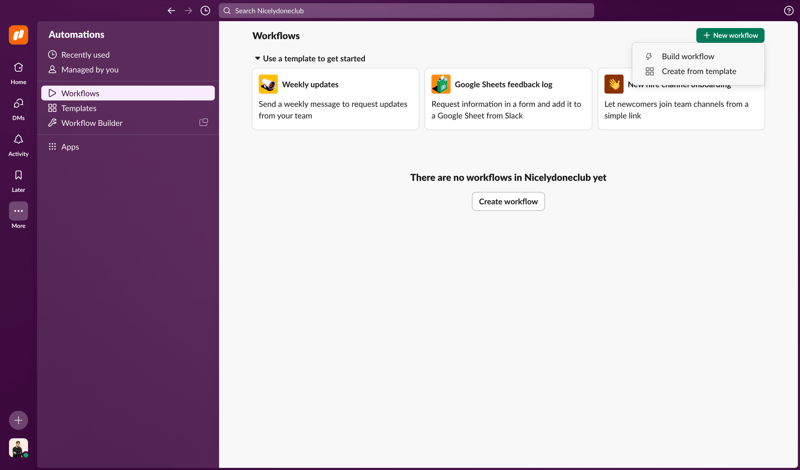Choose Build workflow from the dropdown
The image size is (800, 470).
698,56
